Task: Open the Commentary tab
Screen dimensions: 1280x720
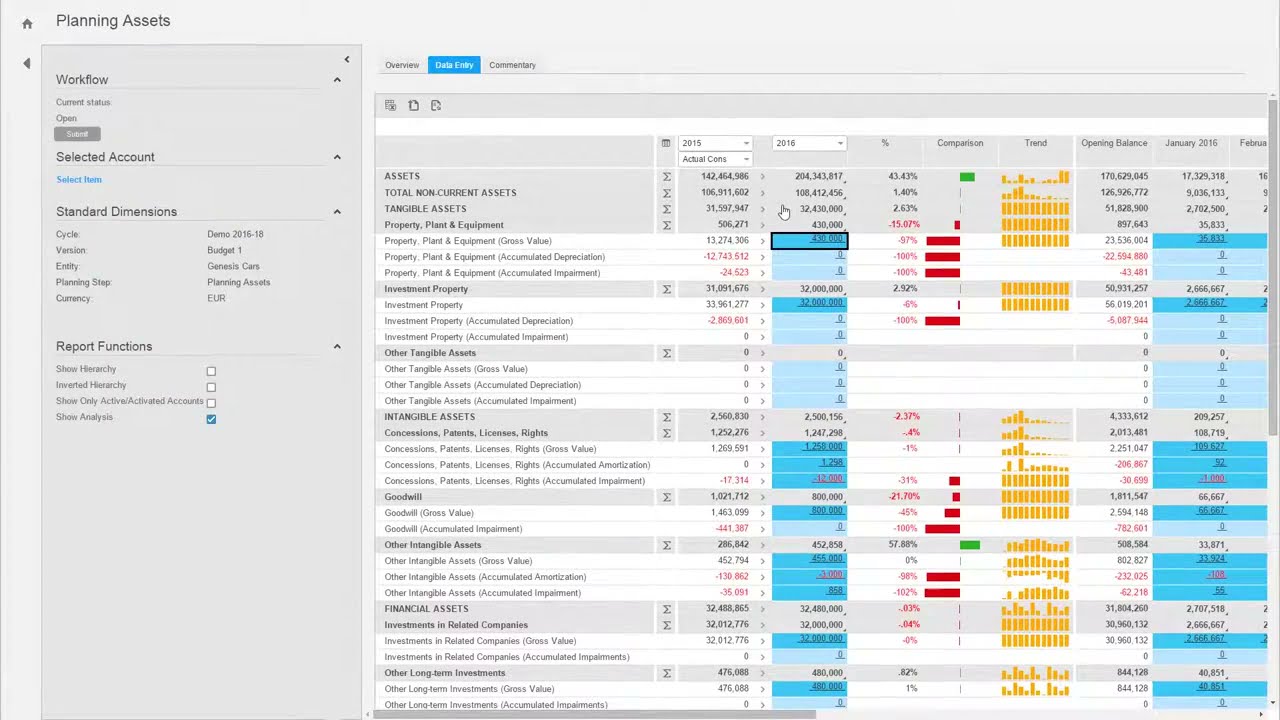Action: pyautogui.click(x=512, y=65)
